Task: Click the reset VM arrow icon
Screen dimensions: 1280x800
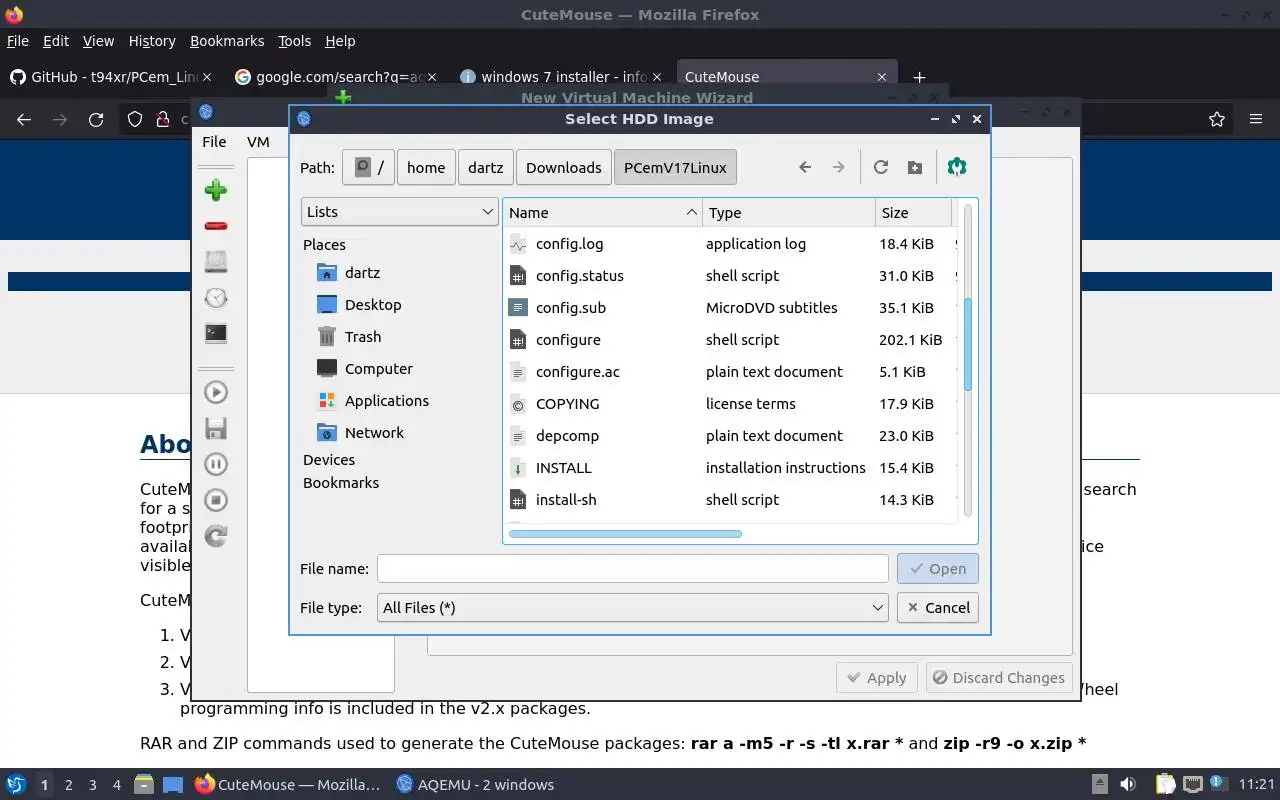Action: click(x=216, y=536)
